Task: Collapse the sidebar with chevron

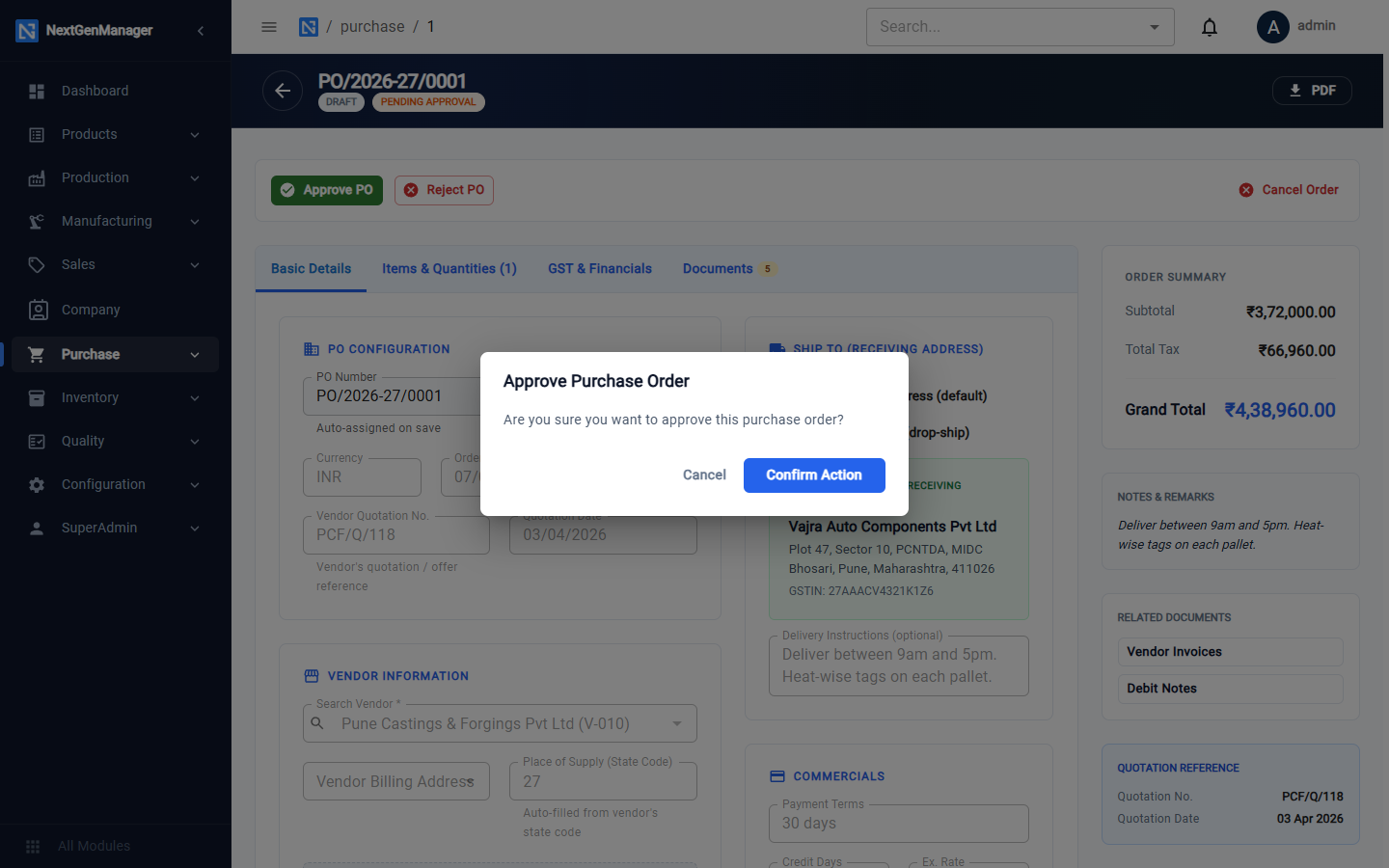Action: (201, 31)
